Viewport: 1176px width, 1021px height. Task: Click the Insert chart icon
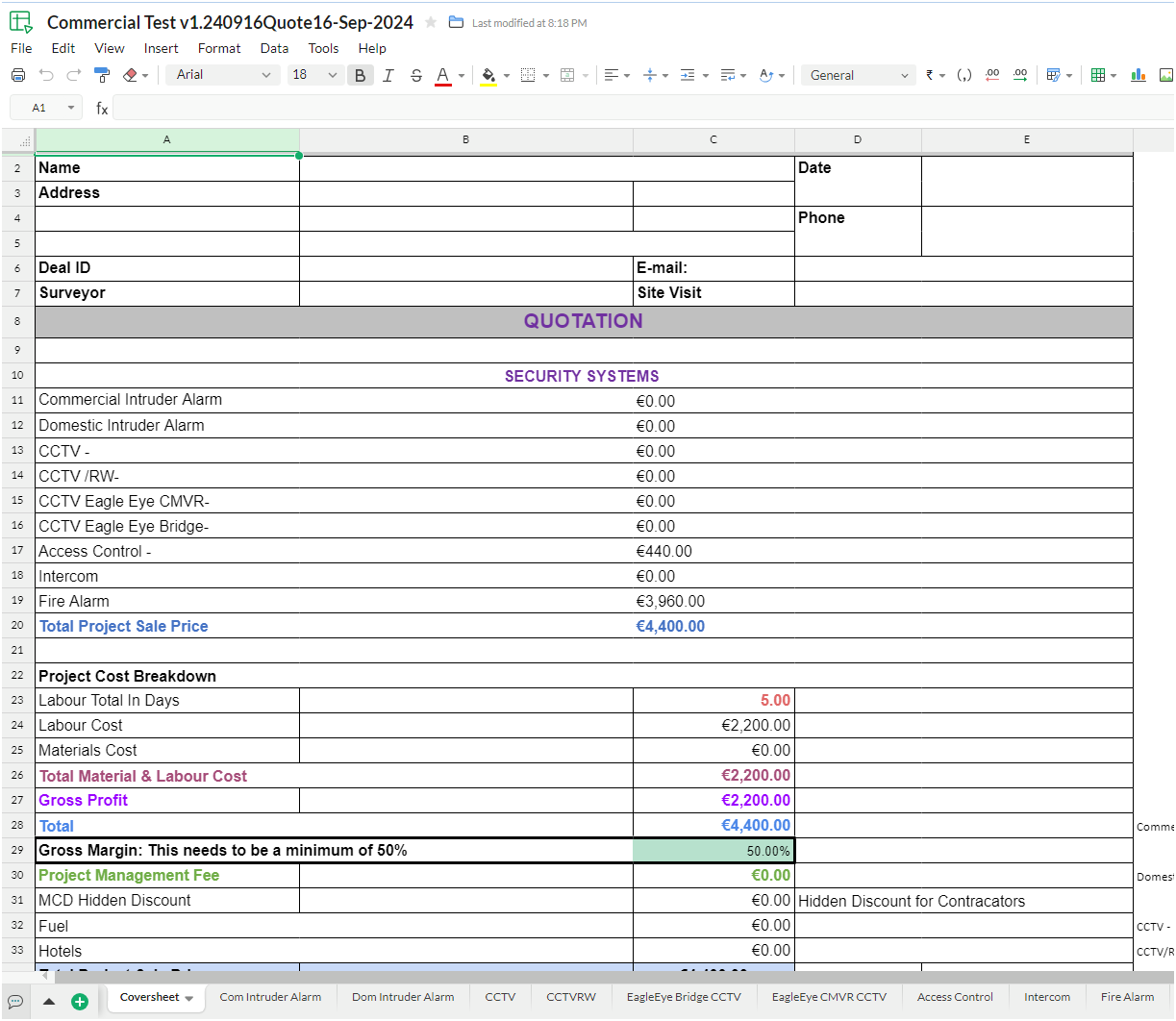[x=1138, y=75]
